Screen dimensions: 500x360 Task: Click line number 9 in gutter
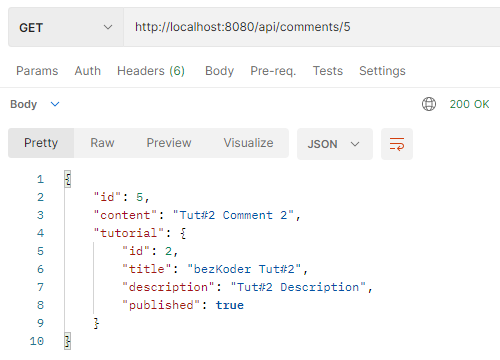point(40,323)
